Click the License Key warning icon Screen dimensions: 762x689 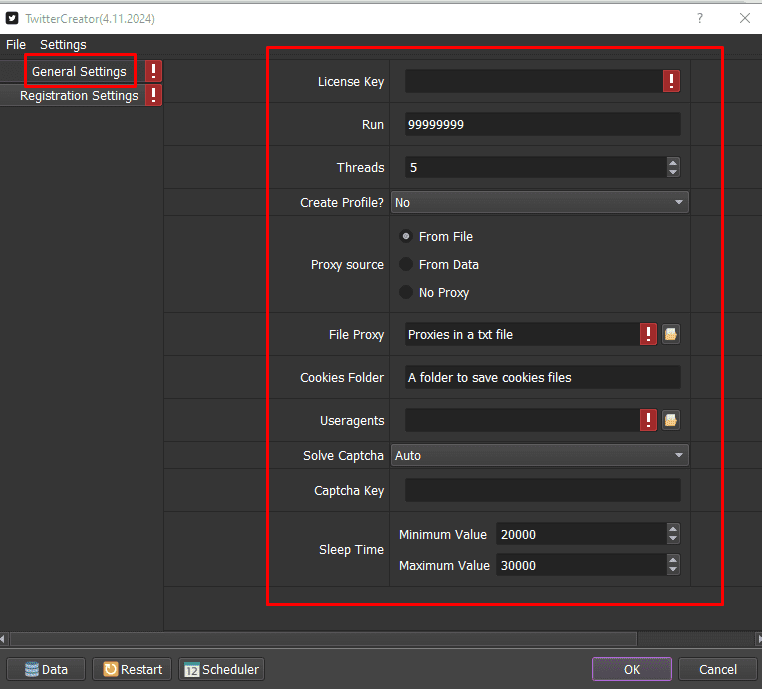(x=671, y=81)
